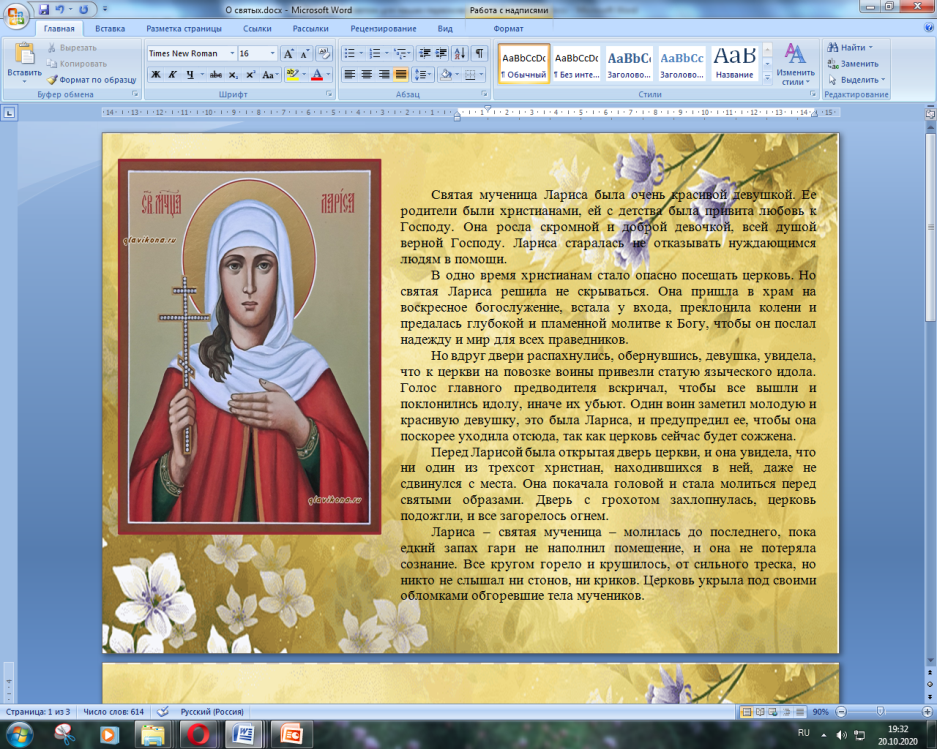Expand the Найти dropdown arrow

point(871,47)
